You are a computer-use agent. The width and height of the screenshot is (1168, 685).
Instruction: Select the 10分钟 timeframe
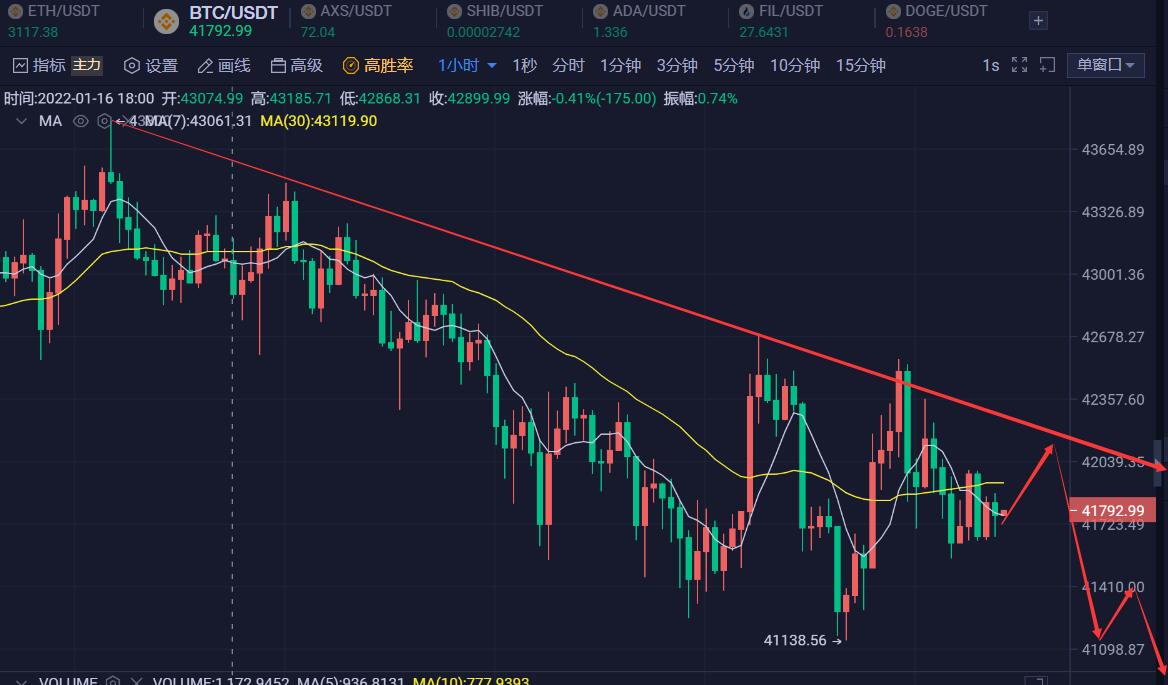[795, 66]
